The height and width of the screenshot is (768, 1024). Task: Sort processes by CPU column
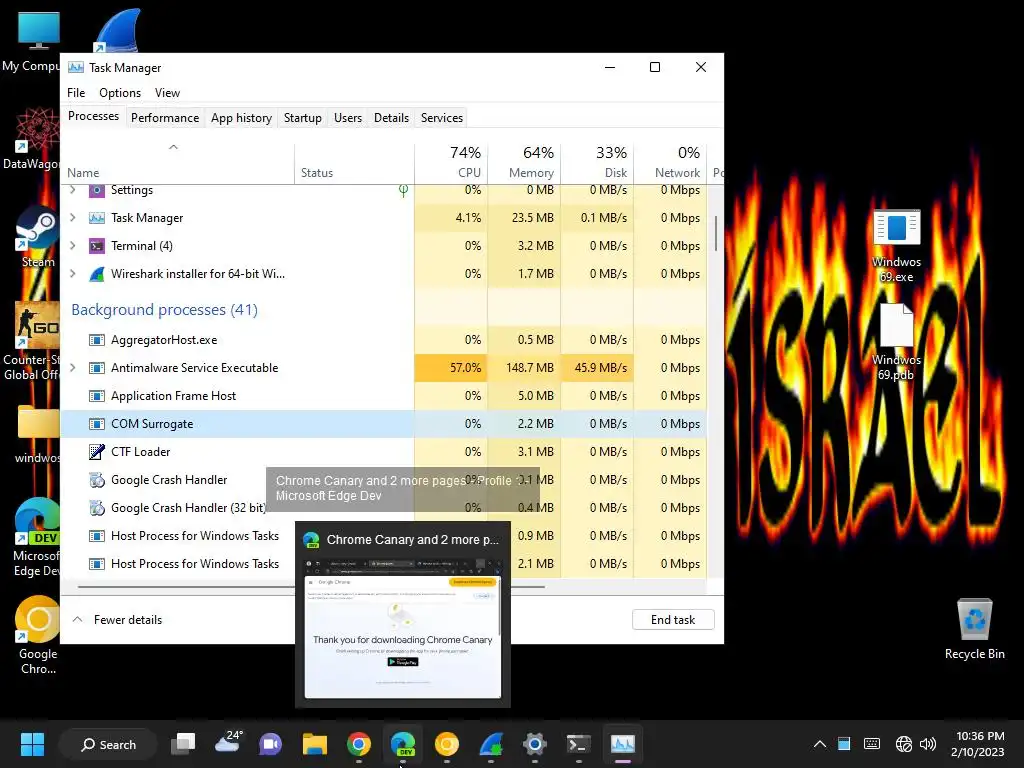[451, 162]
